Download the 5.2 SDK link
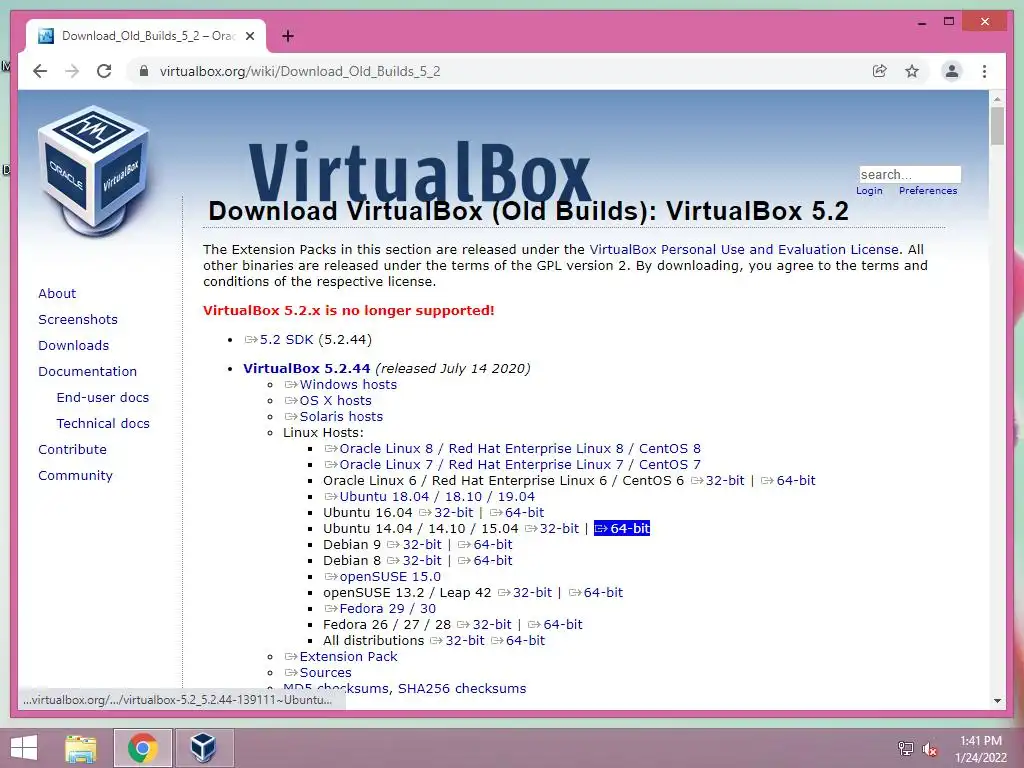 [x=279, y=340]
